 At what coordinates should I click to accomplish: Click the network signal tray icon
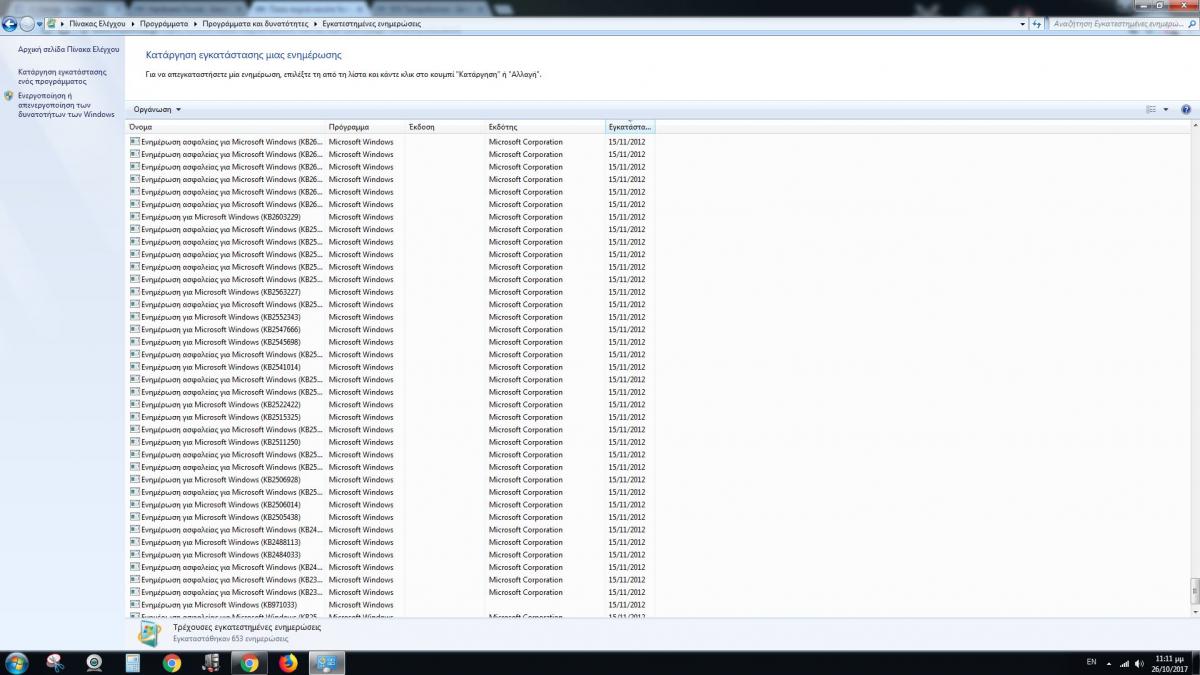(1125, 663)
